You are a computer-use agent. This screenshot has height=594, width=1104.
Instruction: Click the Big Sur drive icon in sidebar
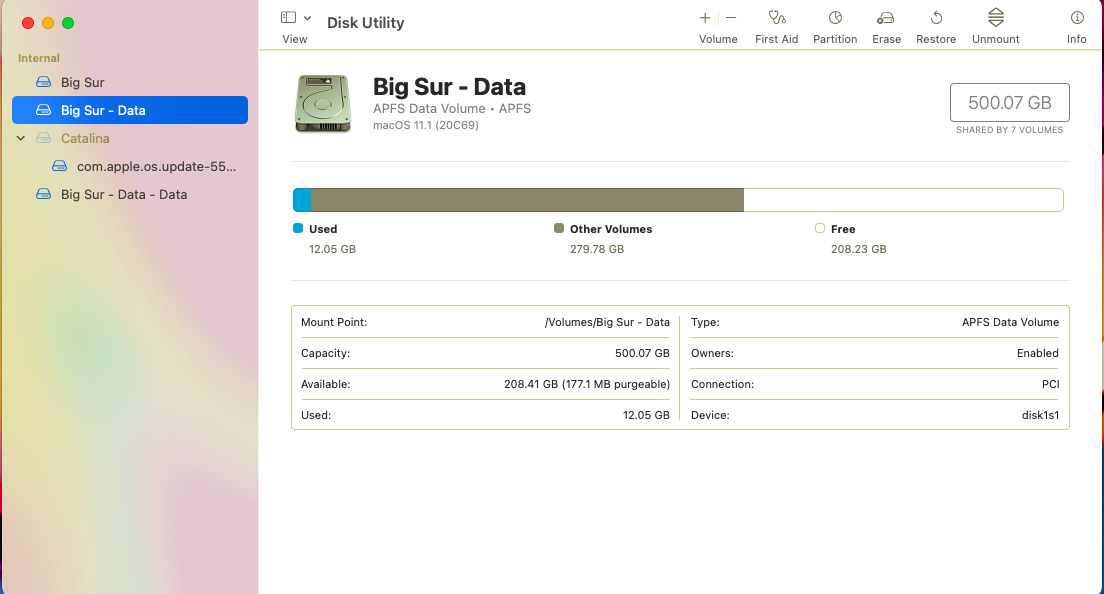[x=44, y=82]
